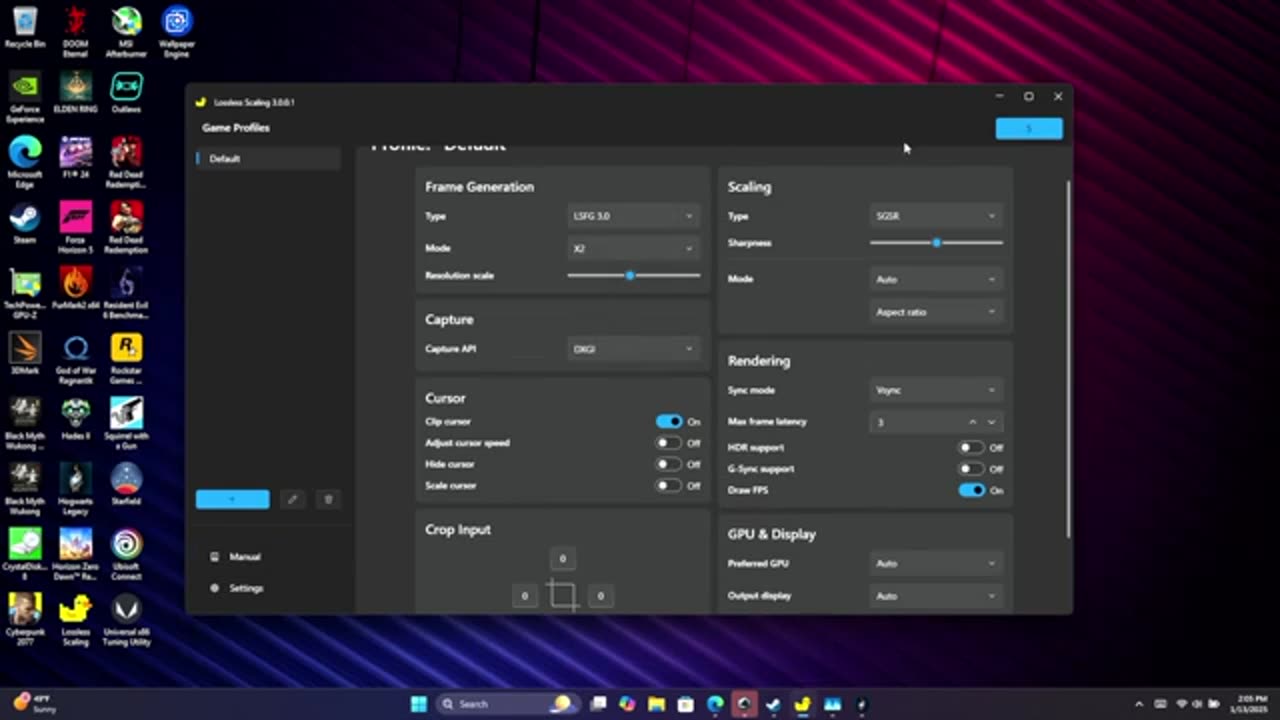Select the Default game profile
The height and width of the screenshot is (720, 1280).
[268, 159]
